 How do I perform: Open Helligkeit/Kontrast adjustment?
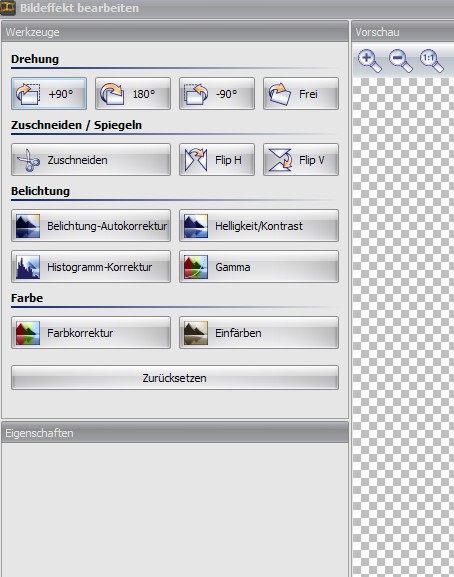(x=259, y=226)
